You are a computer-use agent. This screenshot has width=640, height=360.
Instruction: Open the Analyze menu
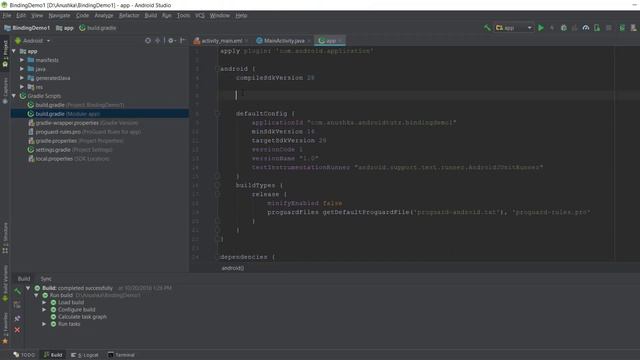104,16
